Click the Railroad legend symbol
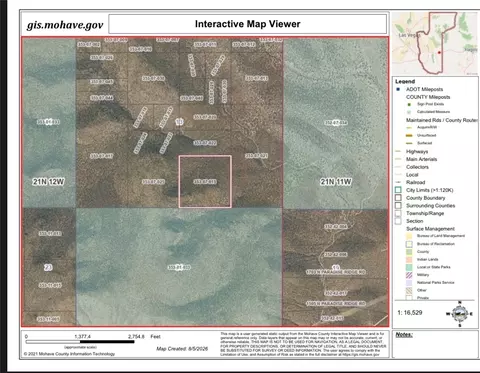This screenshot has width=480, height=373. [398, 182]
